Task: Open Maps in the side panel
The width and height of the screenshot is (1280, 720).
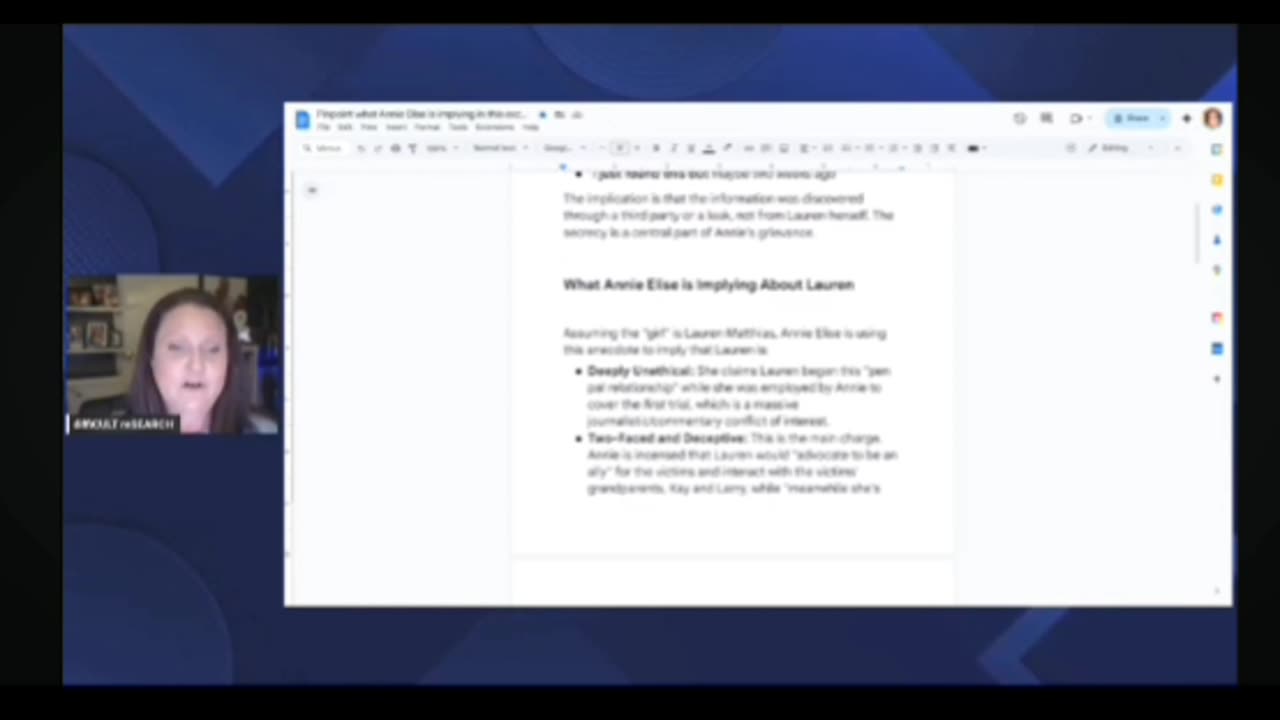Action: coord(1216,270)
